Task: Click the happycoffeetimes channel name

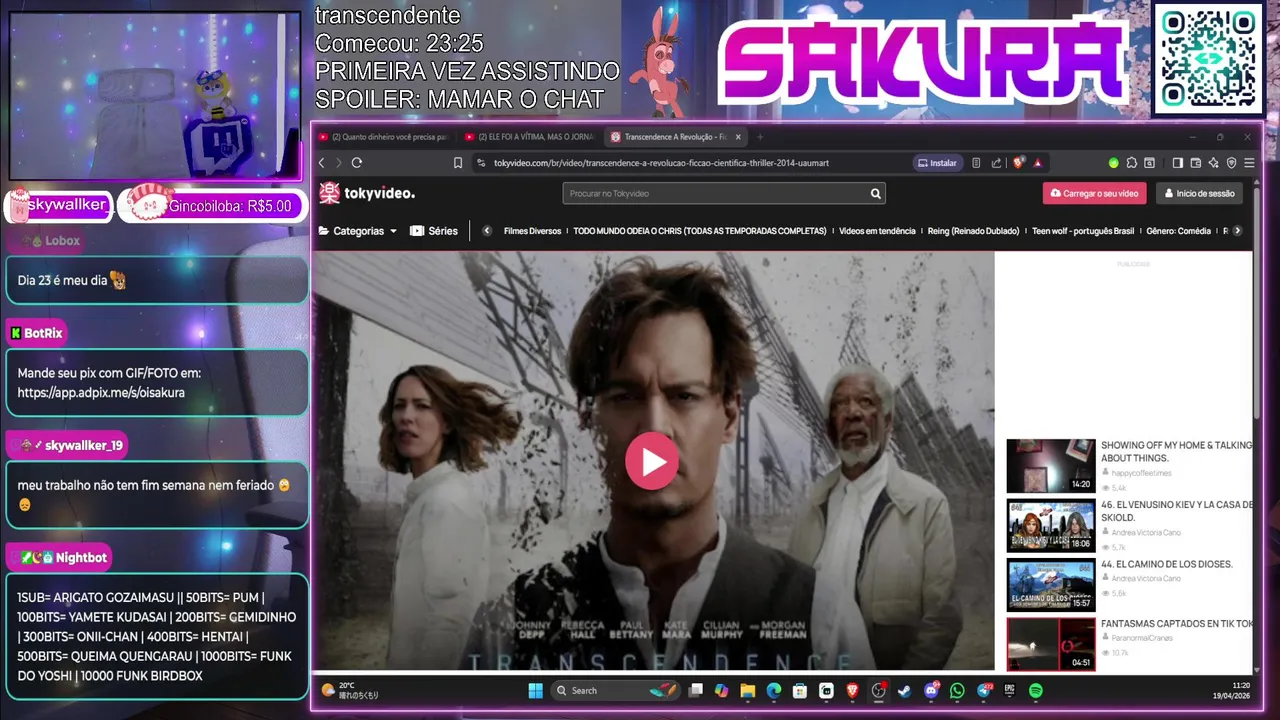Action: 1141,473
